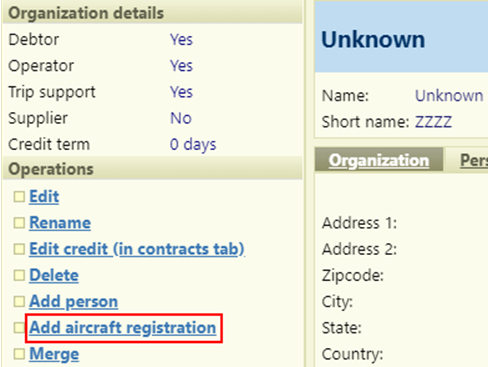The width and height of the screenshot is (488, 367).
Task: Click the Add aircraft registration link
Action: 123,328
